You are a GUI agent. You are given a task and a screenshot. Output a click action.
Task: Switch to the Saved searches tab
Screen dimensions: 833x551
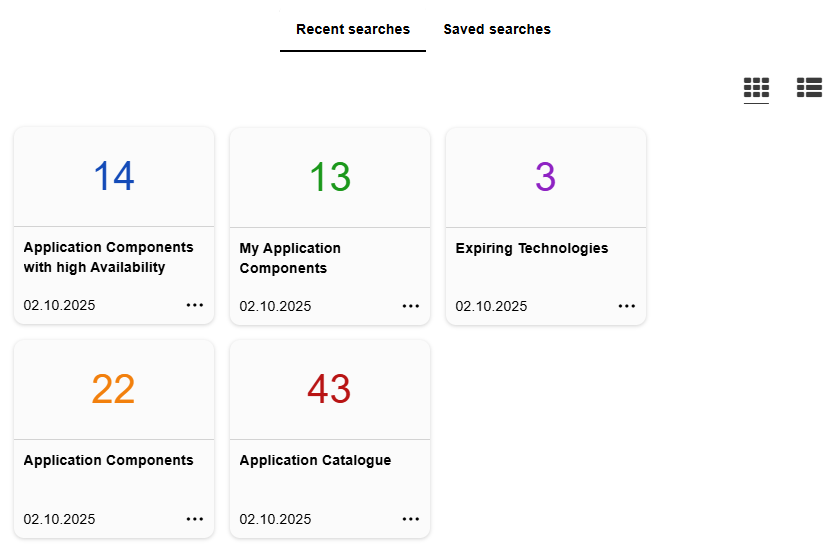(497, 29)
